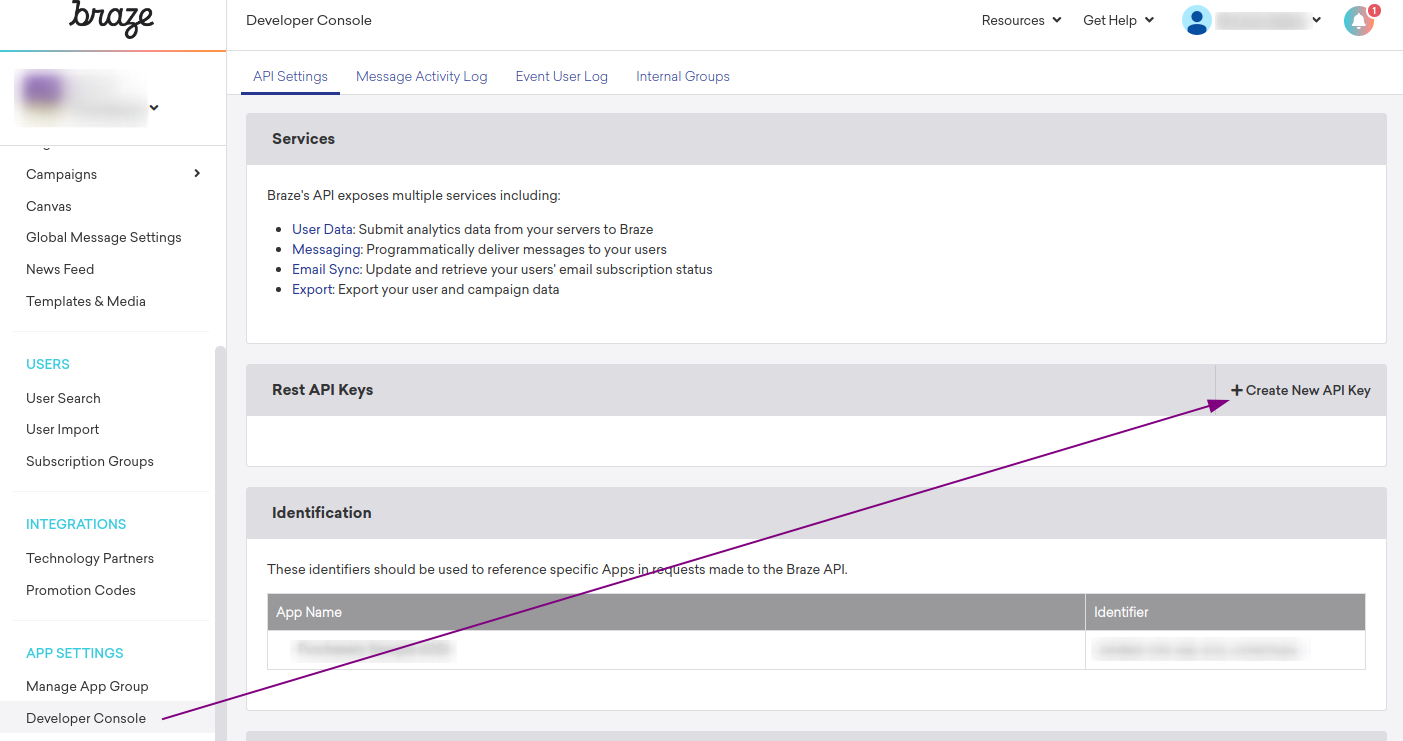
Task: Expand the Campaigns submenu chevron
Action: (x=197, y=174)
